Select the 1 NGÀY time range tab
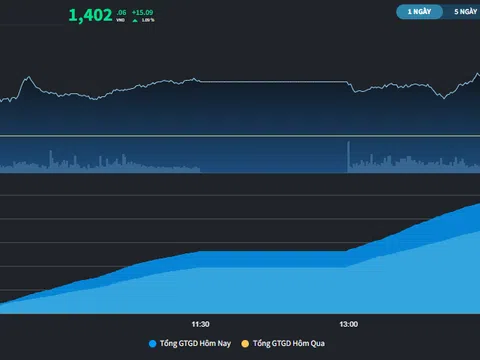This screenshot has width=480, height=360. (x=419, y=12)
